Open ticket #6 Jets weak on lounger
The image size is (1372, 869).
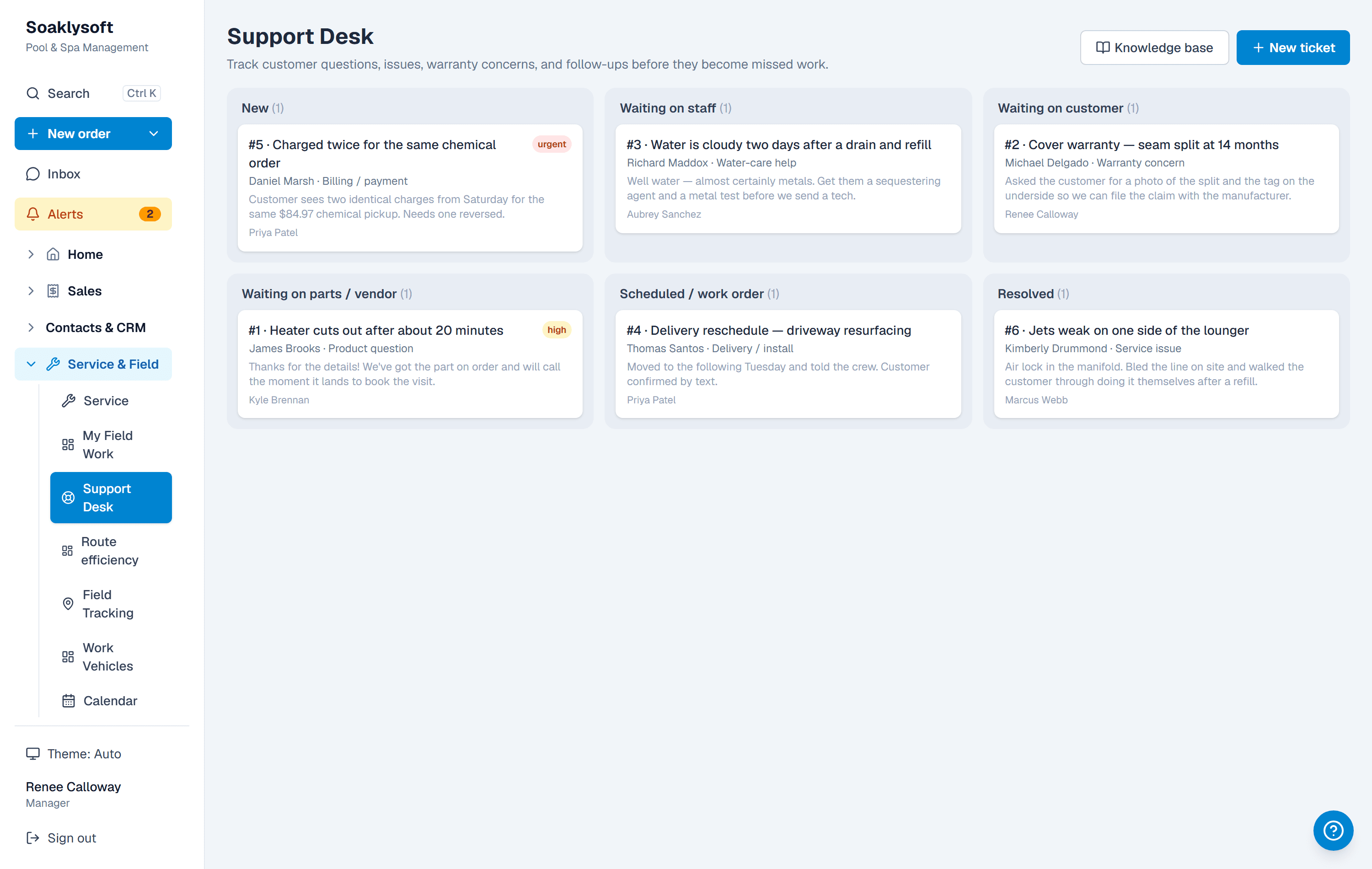(x=1166, y=364)
